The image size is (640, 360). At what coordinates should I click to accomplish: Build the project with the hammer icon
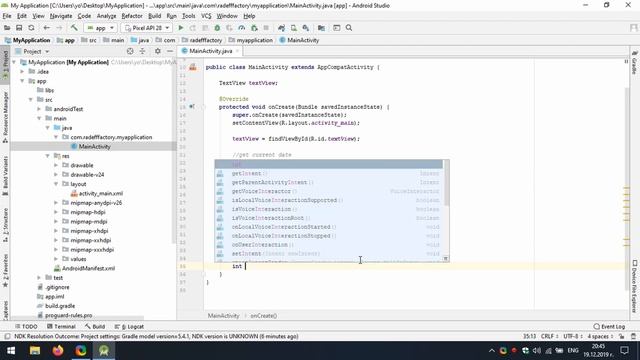click(74, 28)
